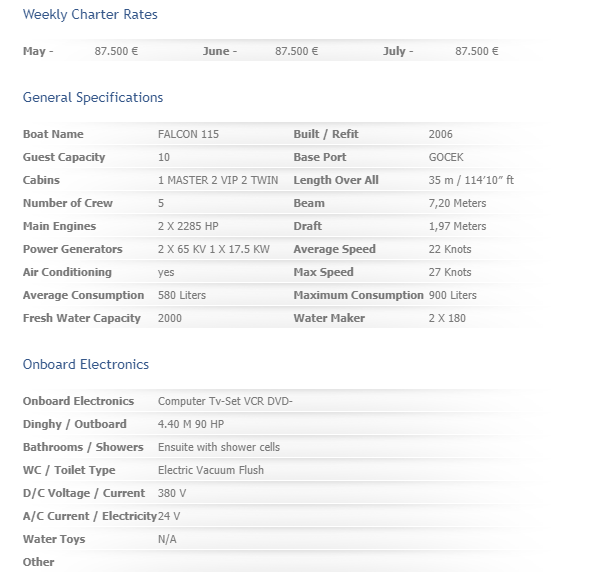Click the 'Length Over All' label

point(336,180)
